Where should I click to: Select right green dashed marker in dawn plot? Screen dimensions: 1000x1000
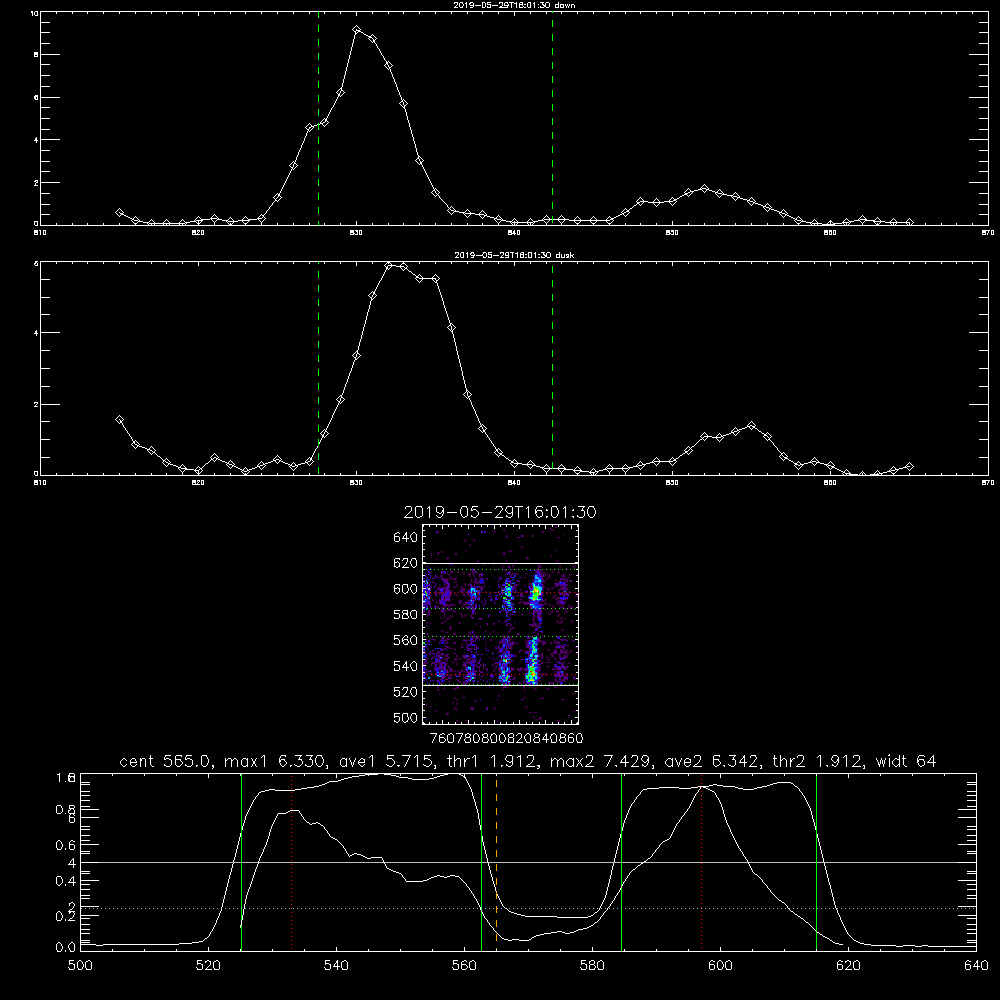coord(552,118)
